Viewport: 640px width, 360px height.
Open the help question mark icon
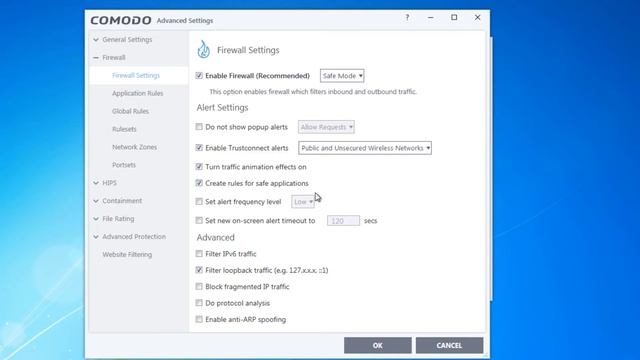click(407, 18)
